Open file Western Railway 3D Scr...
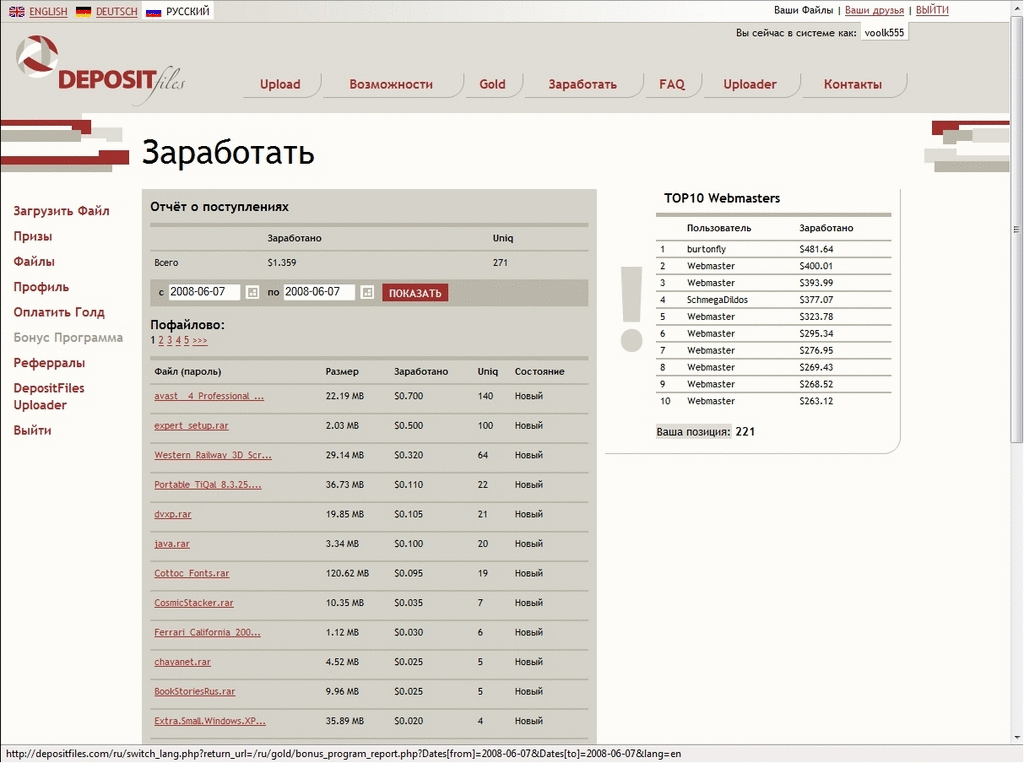 pyautogui.click(x=213, y=455)
